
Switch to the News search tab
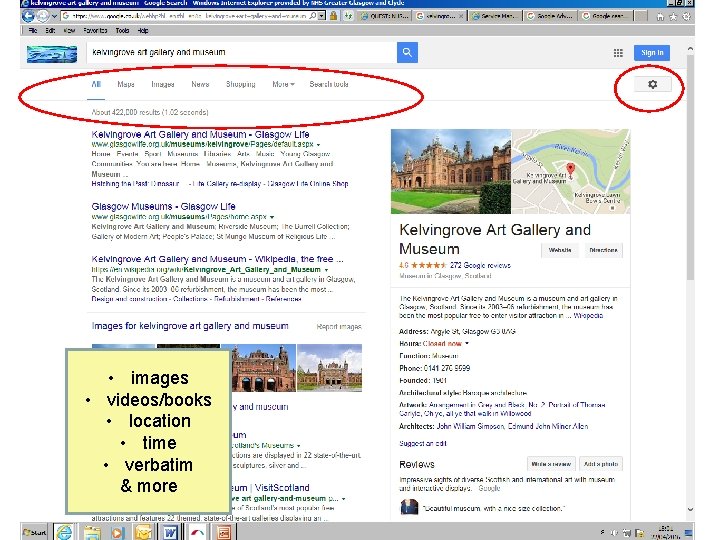pos(200,84)
